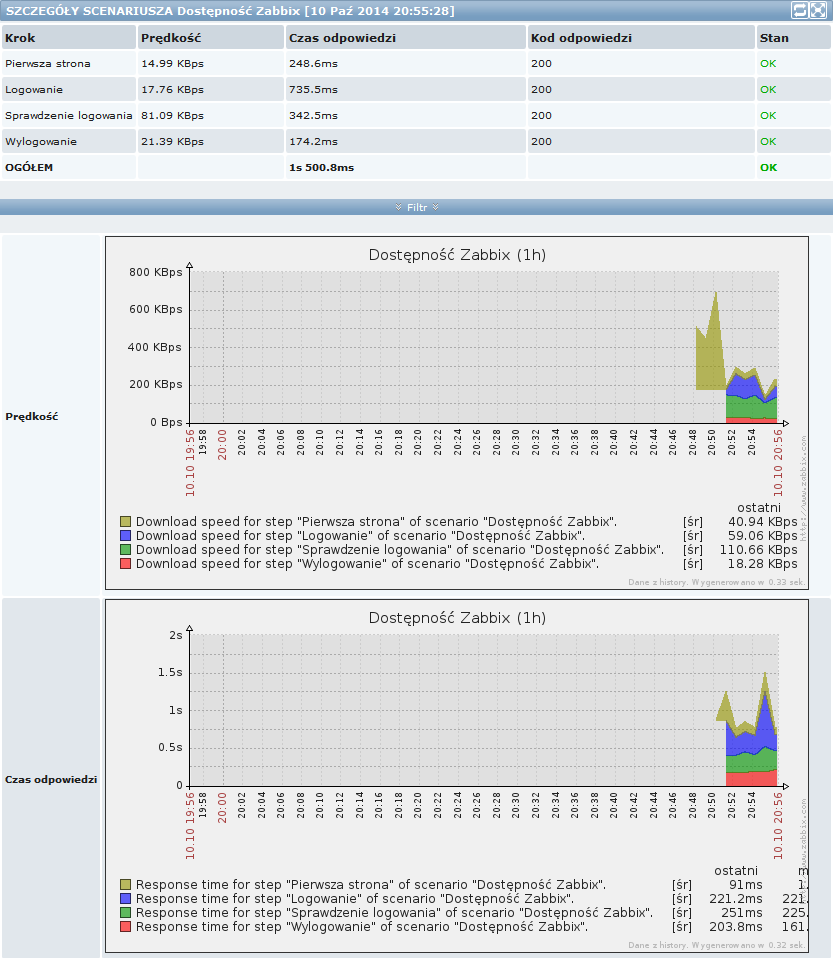Click the refresh/reset arrows icon in header

pos(799,10)
